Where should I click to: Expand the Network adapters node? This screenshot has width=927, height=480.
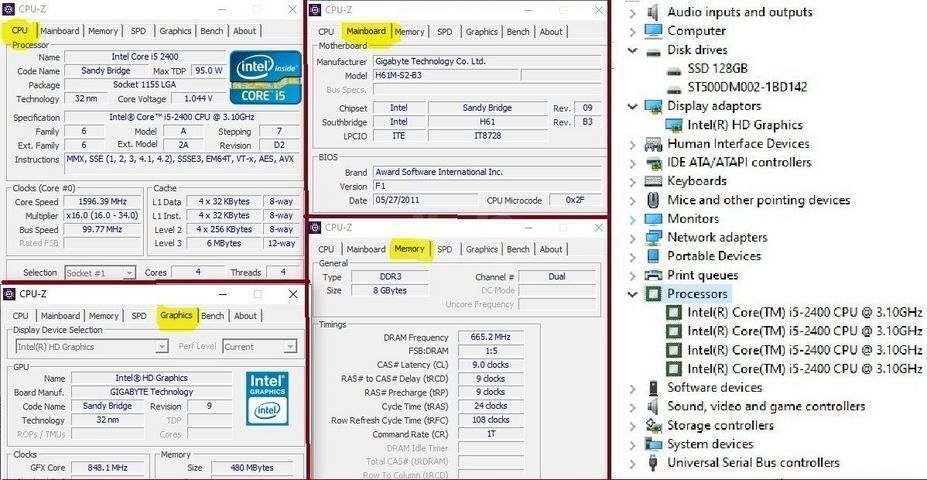(633, 238)
